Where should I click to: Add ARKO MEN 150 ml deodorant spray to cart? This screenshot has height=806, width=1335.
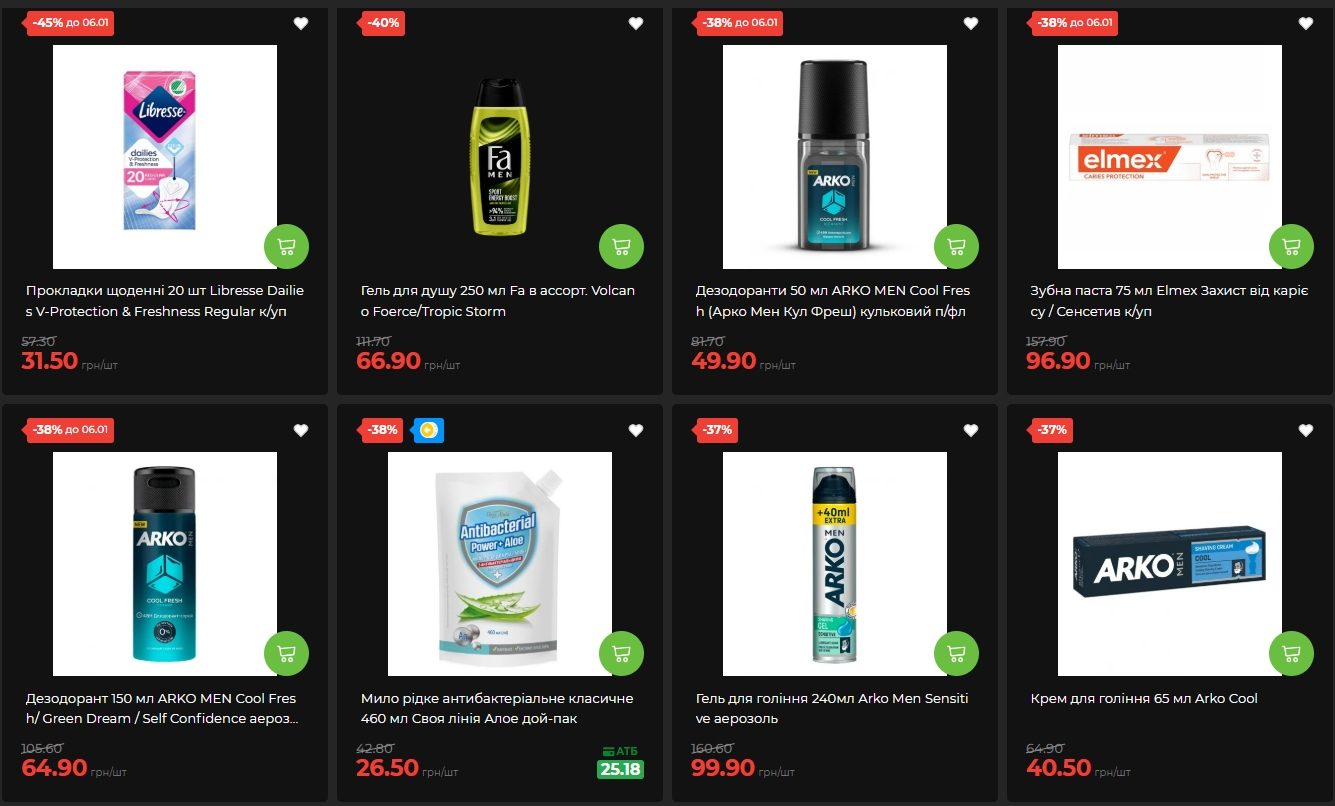pos(287,653)
